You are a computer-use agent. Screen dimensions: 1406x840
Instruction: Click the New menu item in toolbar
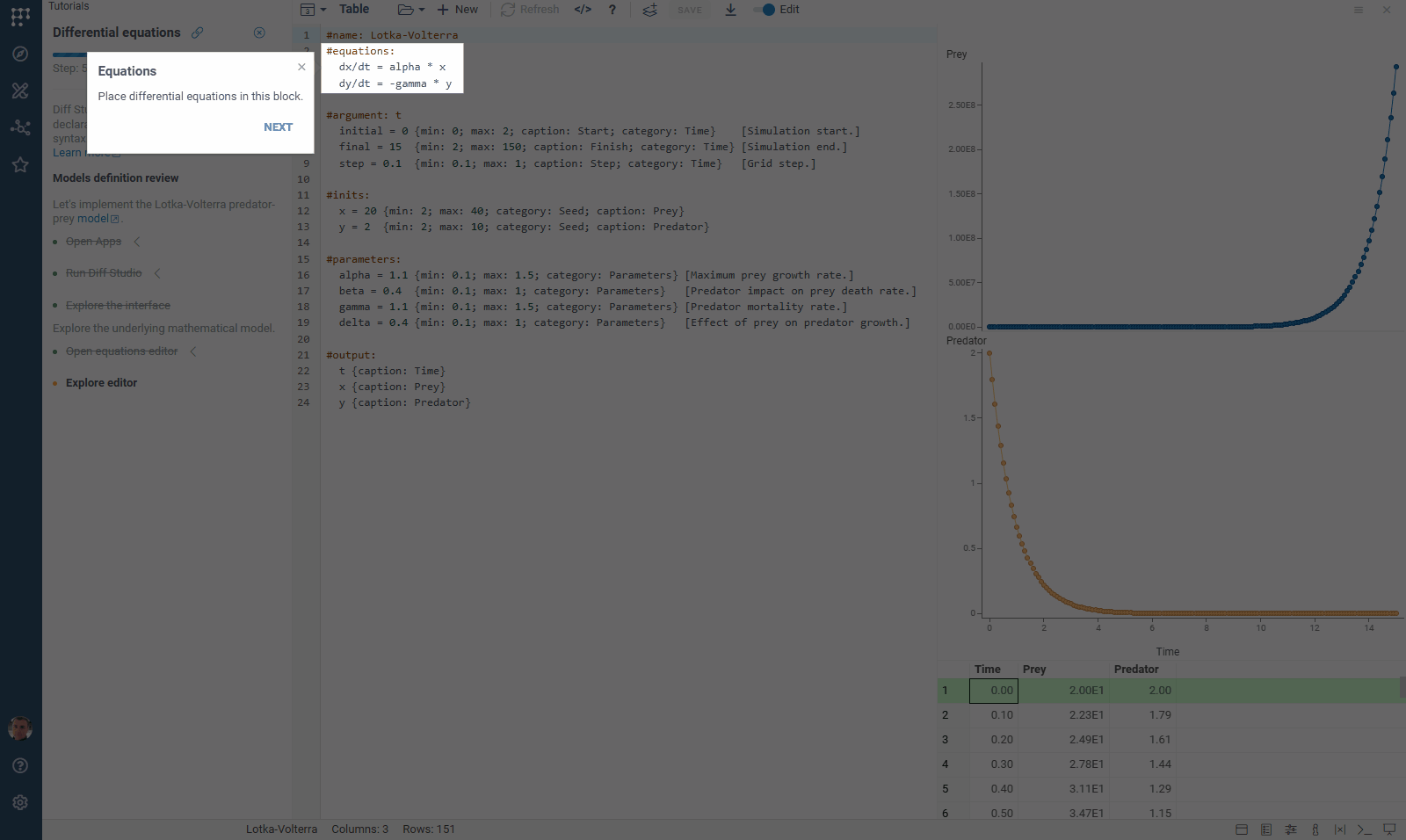click(457, 10)
